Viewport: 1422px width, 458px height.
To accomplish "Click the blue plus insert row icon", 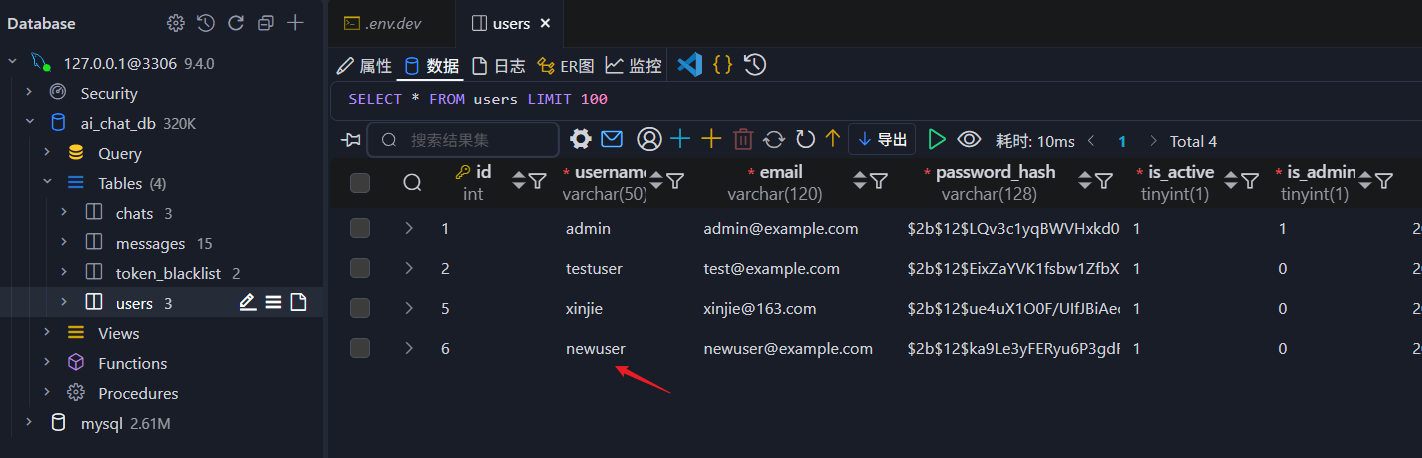I will (680, 139).
